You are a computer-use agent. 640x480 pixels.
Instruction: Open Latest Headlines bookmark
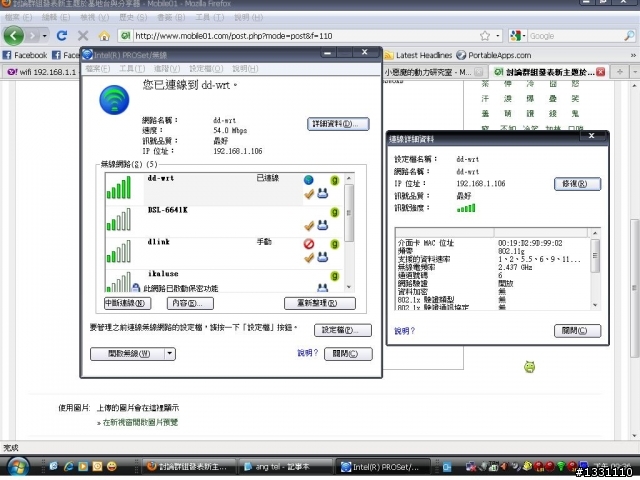(x=418, y=55)
